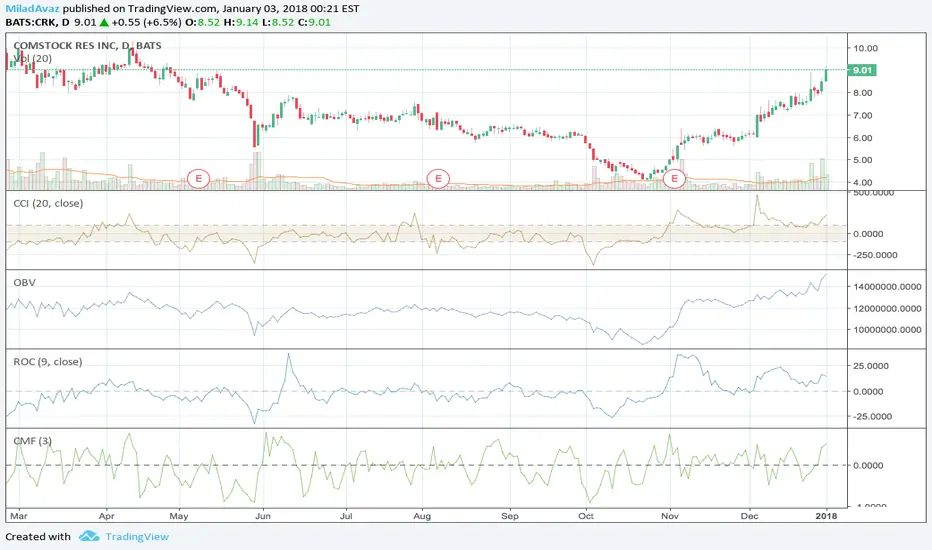Click the Created with footer text
The width and height of the screenshot is (932, 550).
click(x=38, y=536)
